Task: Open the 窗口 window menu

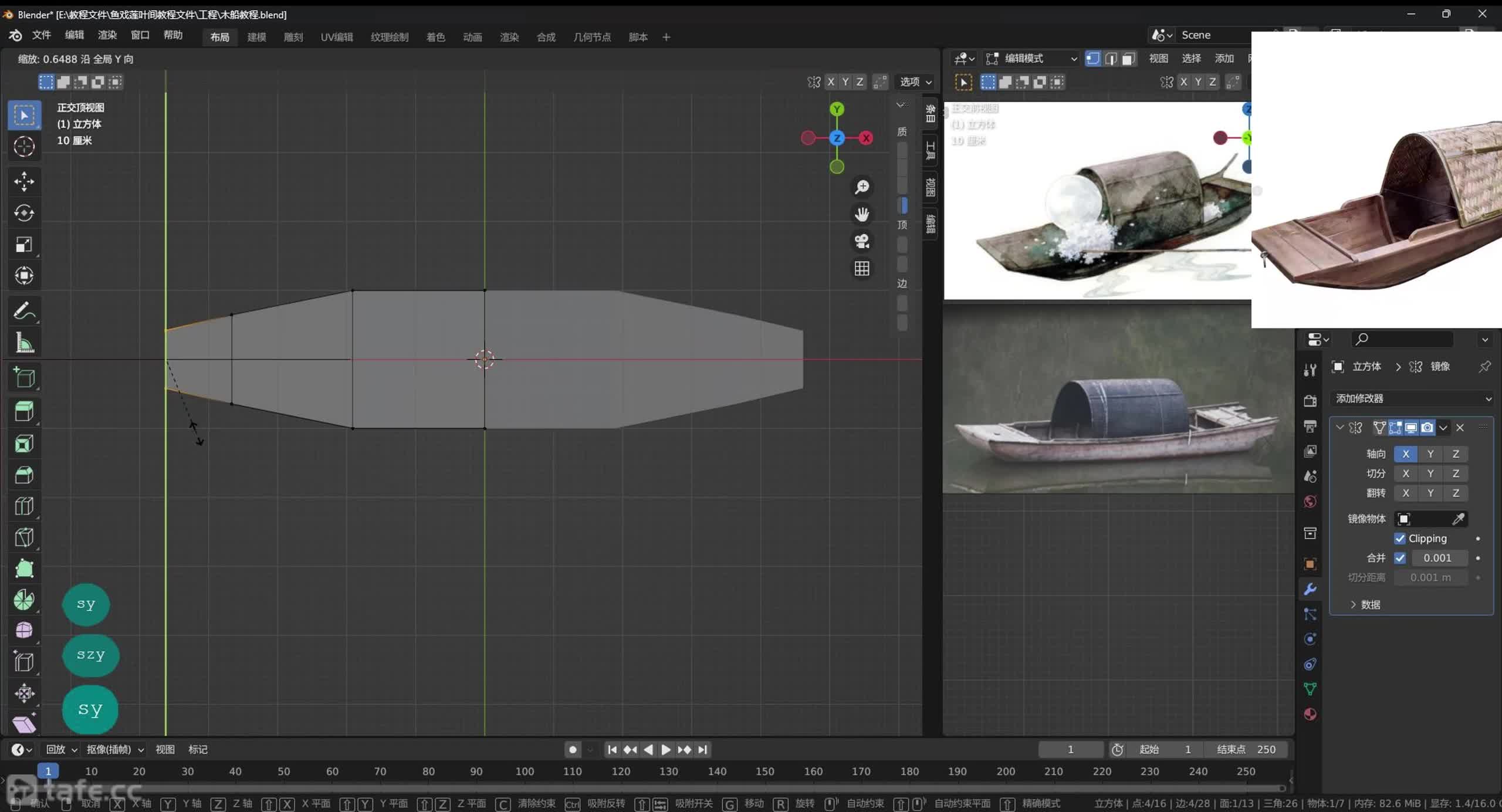Action: 140,35
